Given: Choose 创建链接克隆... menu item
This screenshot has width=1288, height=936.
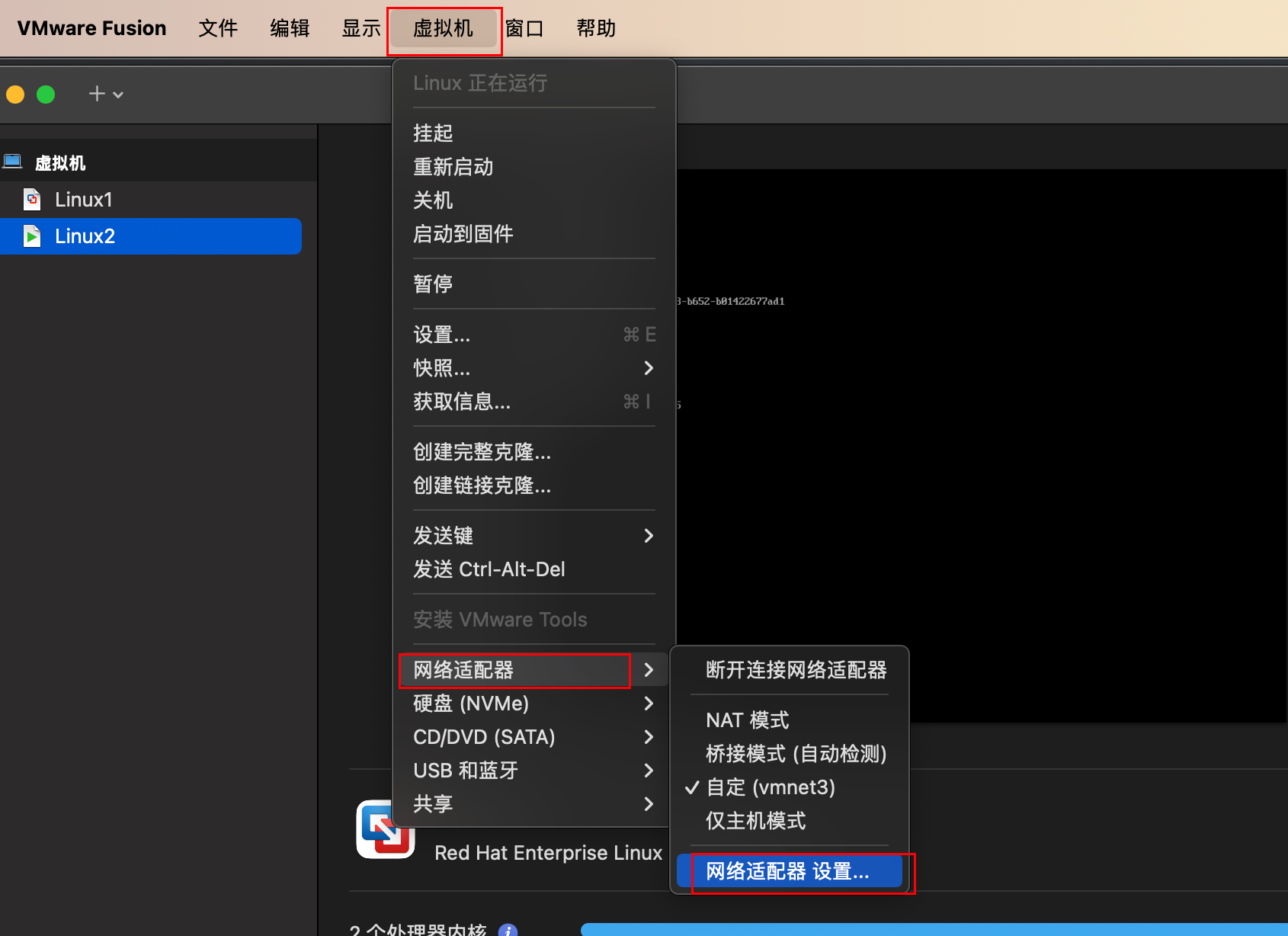Looking at the screenshot, I should [533, 486].
